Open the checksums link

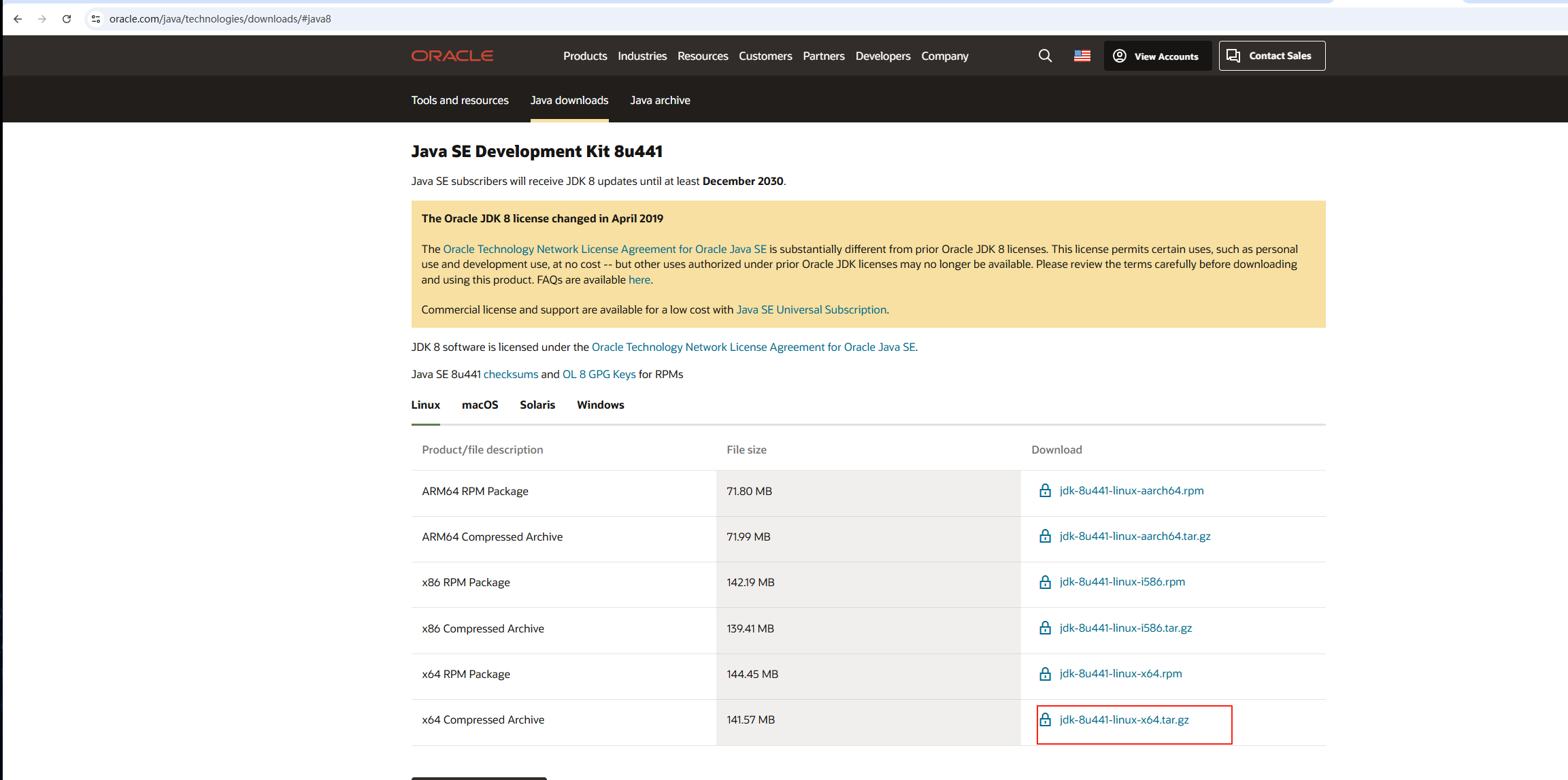coord(510,374)
